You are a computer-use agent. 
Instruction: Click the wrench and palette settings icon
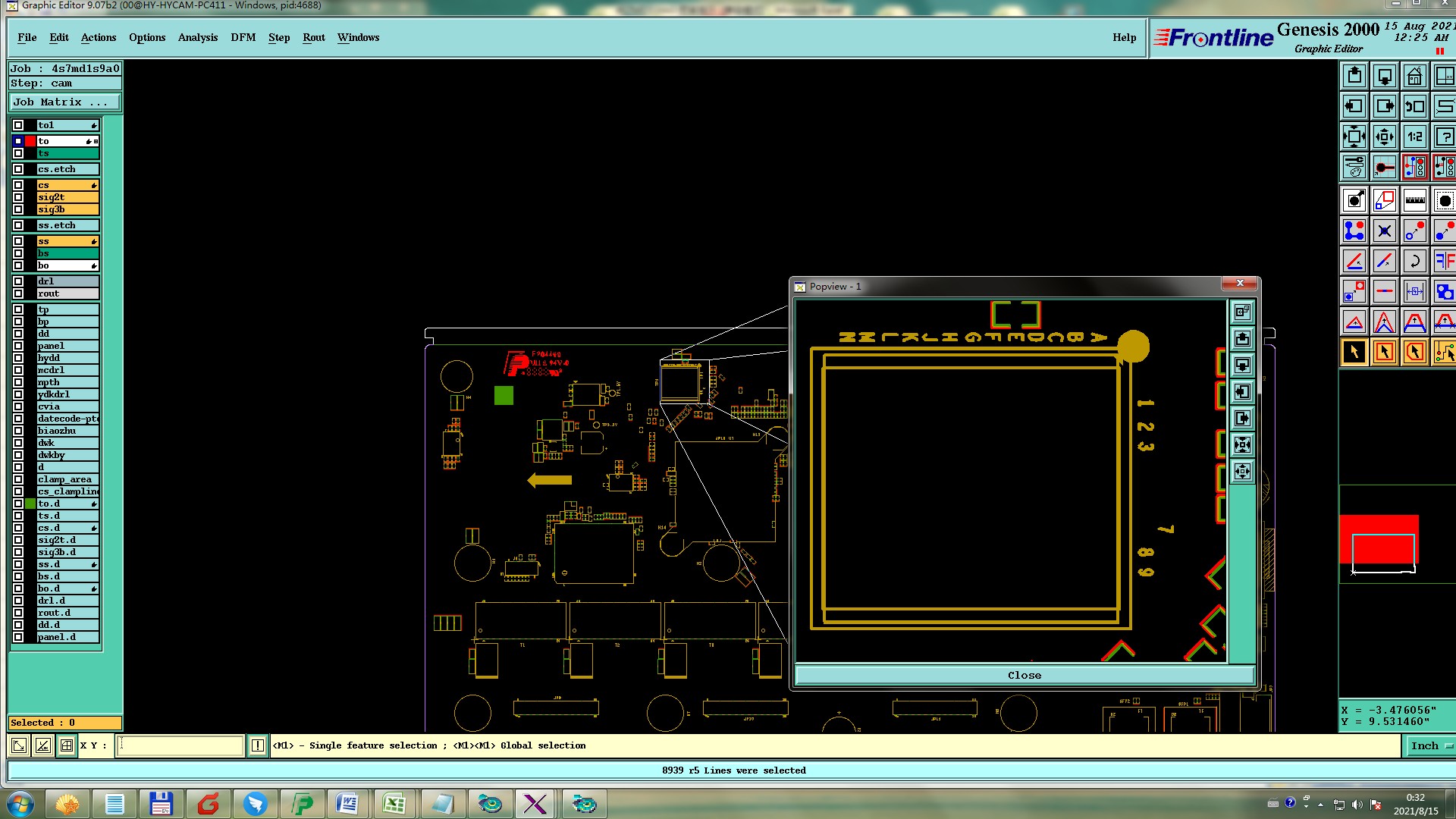pyautogui.click(x=1354, y=167)
